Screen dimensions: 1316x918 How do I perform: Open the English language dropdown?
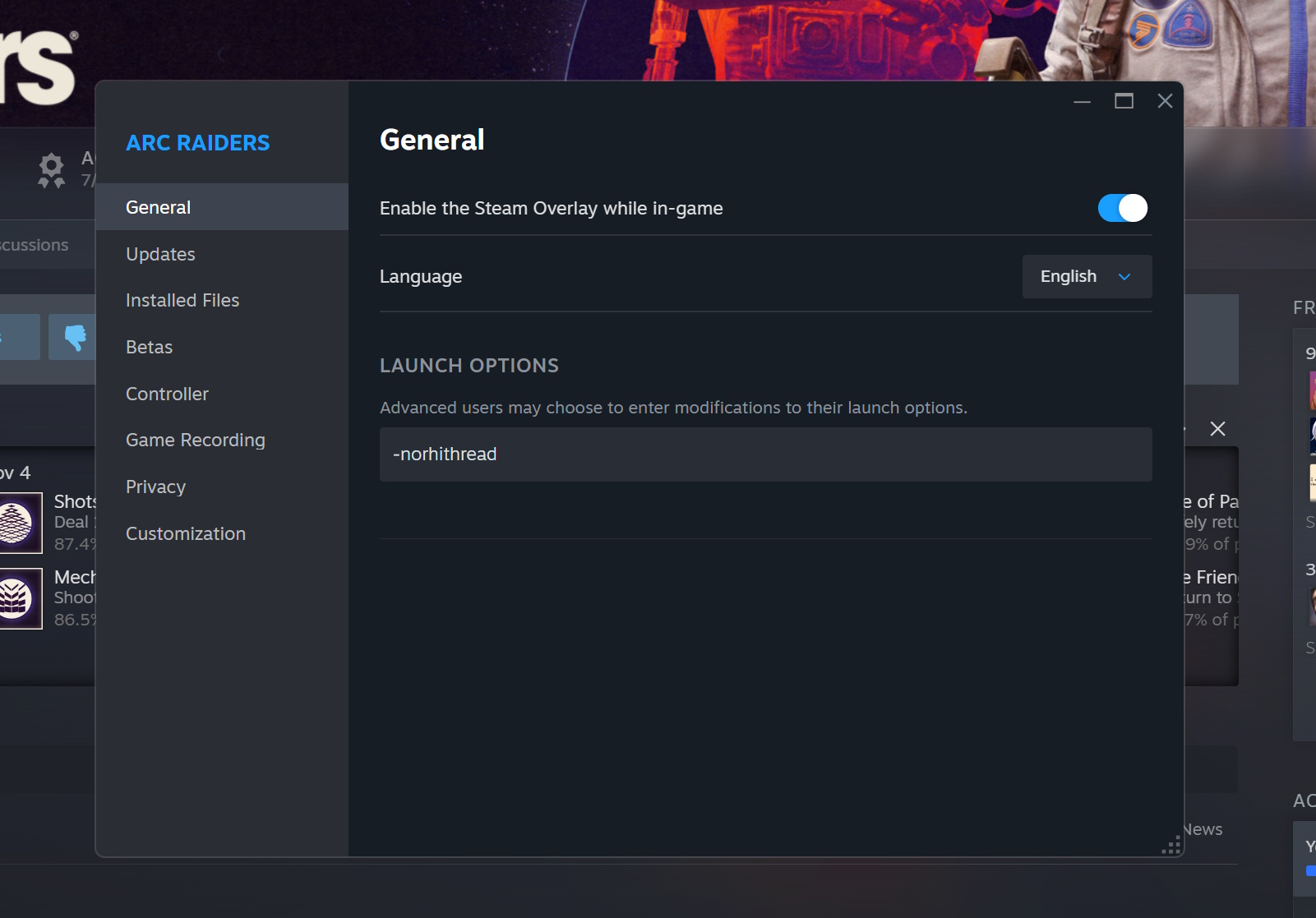pos(1086,276)
